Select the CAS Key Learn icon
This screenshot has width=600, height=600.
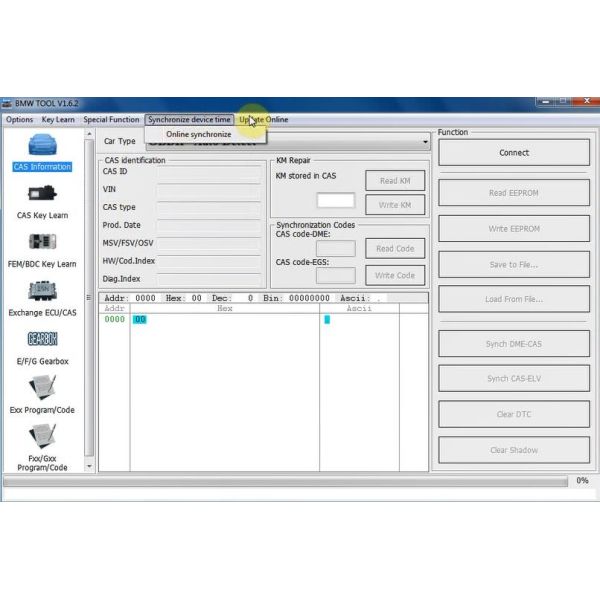[x=42, y=194]
